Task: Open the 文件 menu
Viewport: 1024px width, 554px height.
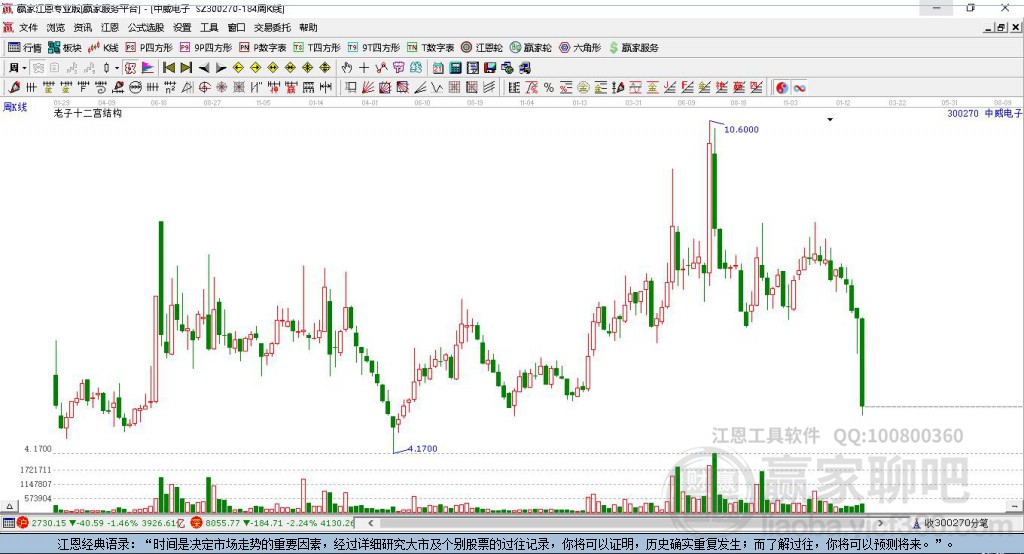Action: tap(29, 27)
